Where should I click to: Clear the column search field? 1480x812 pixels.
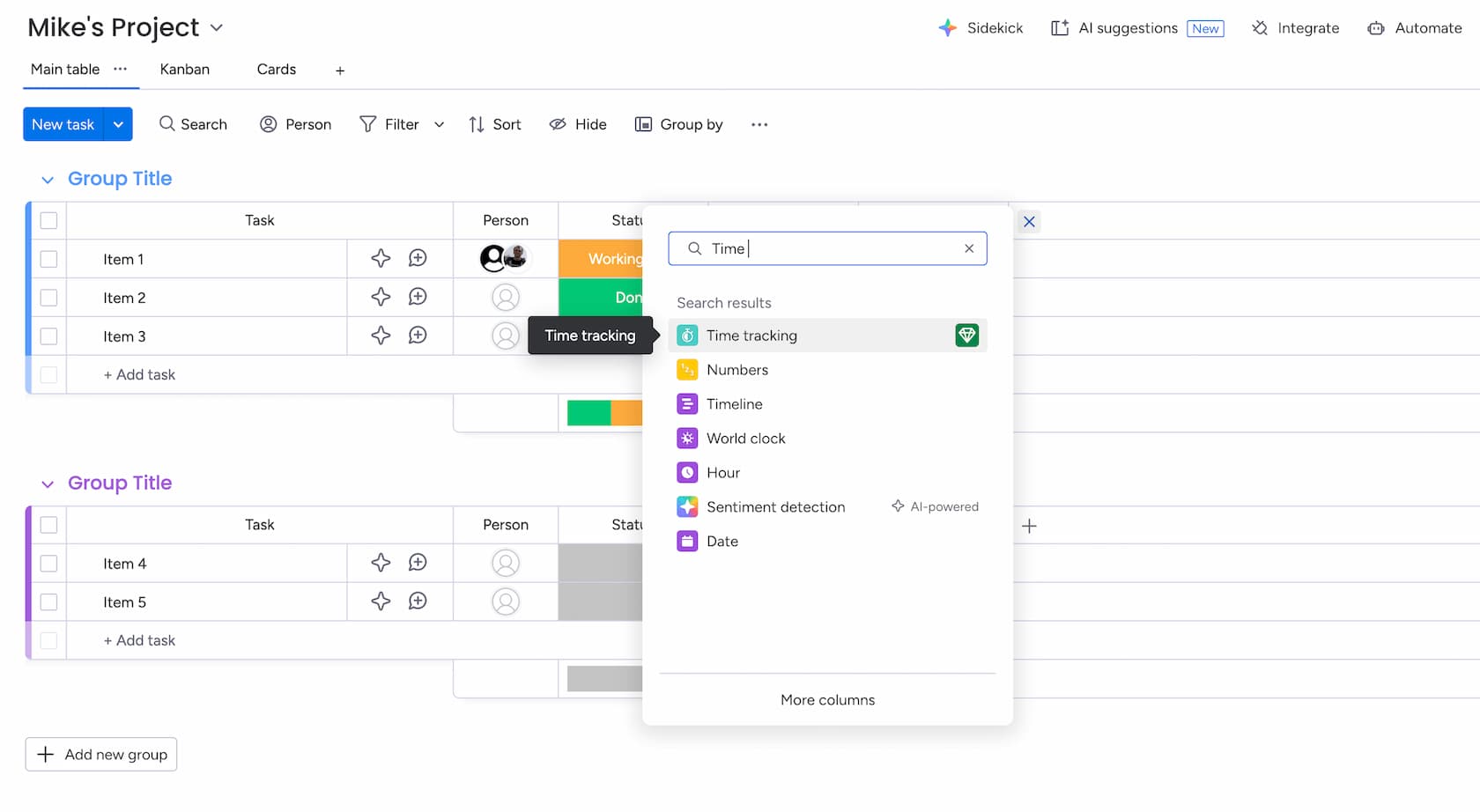(968, 248)
